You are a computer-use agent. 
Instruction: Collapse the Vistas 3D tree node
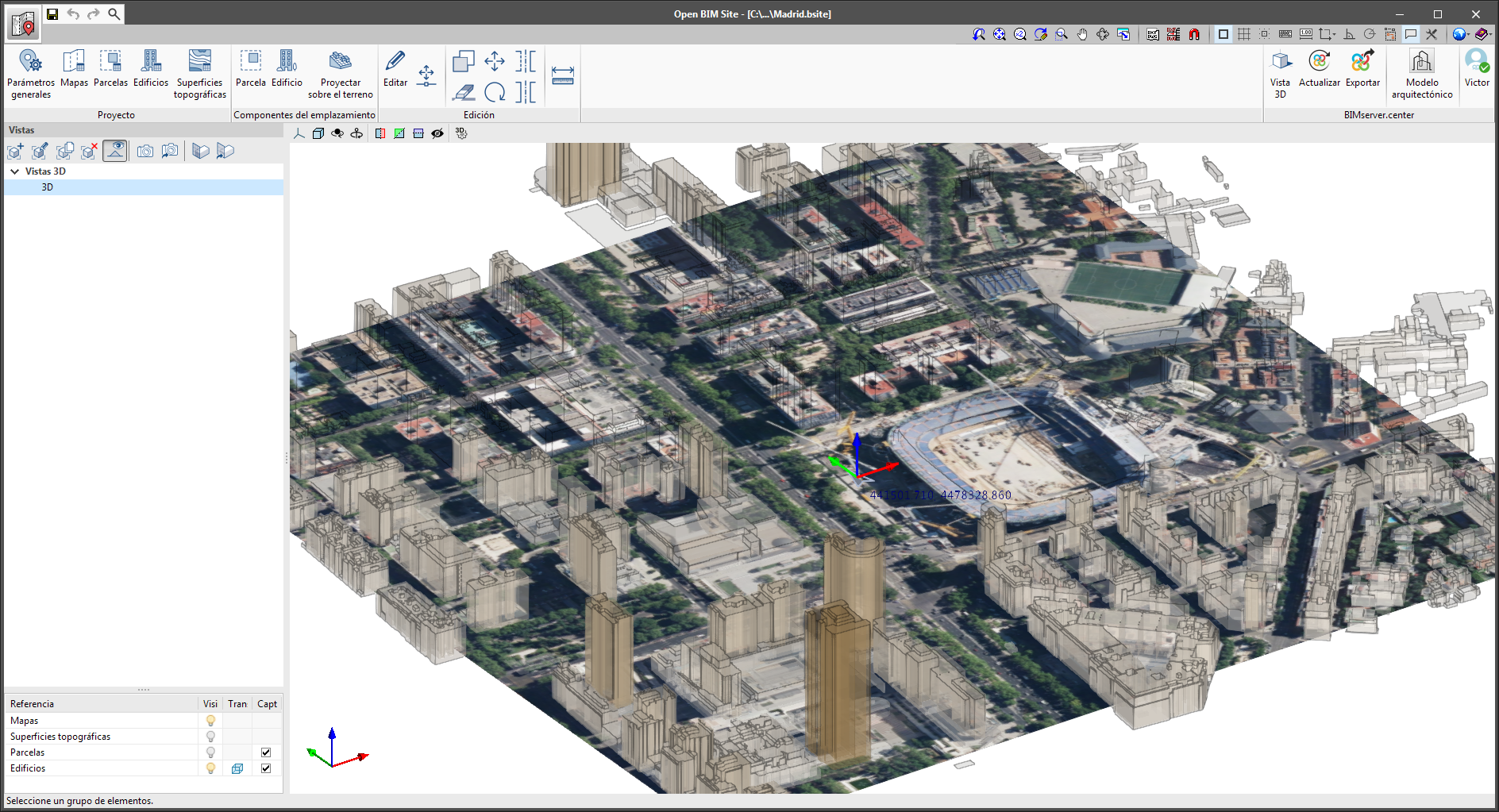[14, 171]
